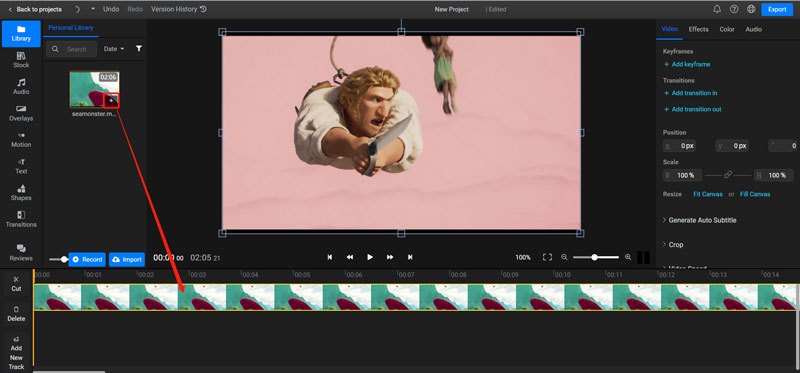The image size is (800, 373).
Task: Open the Date sort dropdown
Action: coord(114,49)
